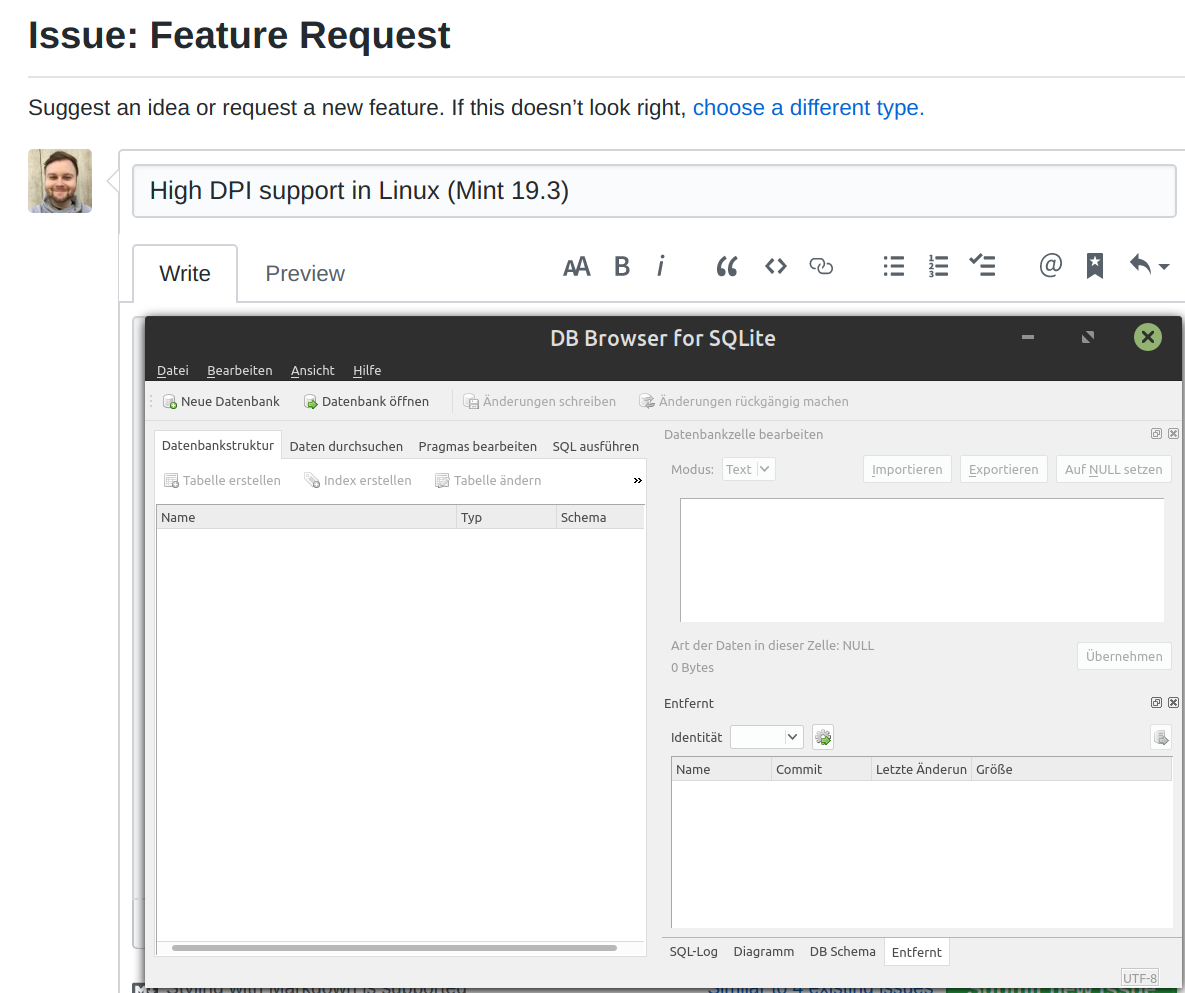Click the user avatar thumbnail

pyautogui.click(x=60, y=181)
